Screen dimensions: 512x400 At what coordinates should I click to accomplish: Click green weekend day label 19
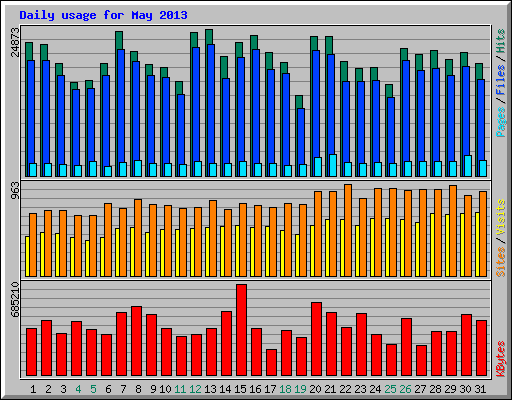(x=300, y=389)
